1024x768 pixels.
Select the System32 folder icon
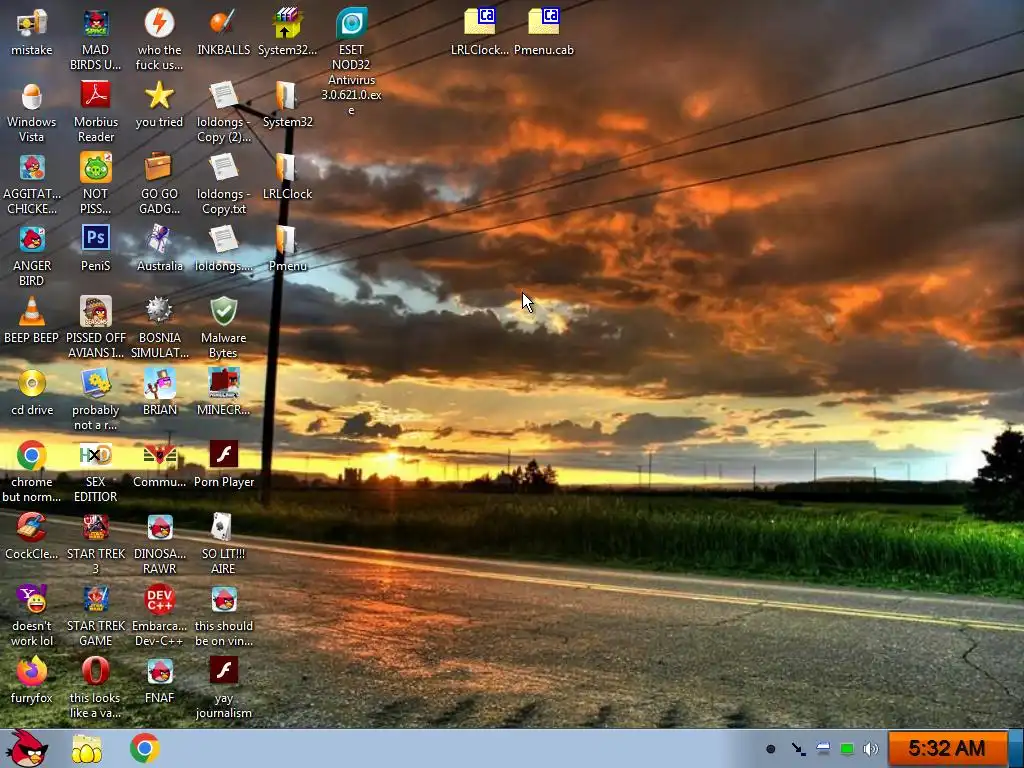point(287,97)
